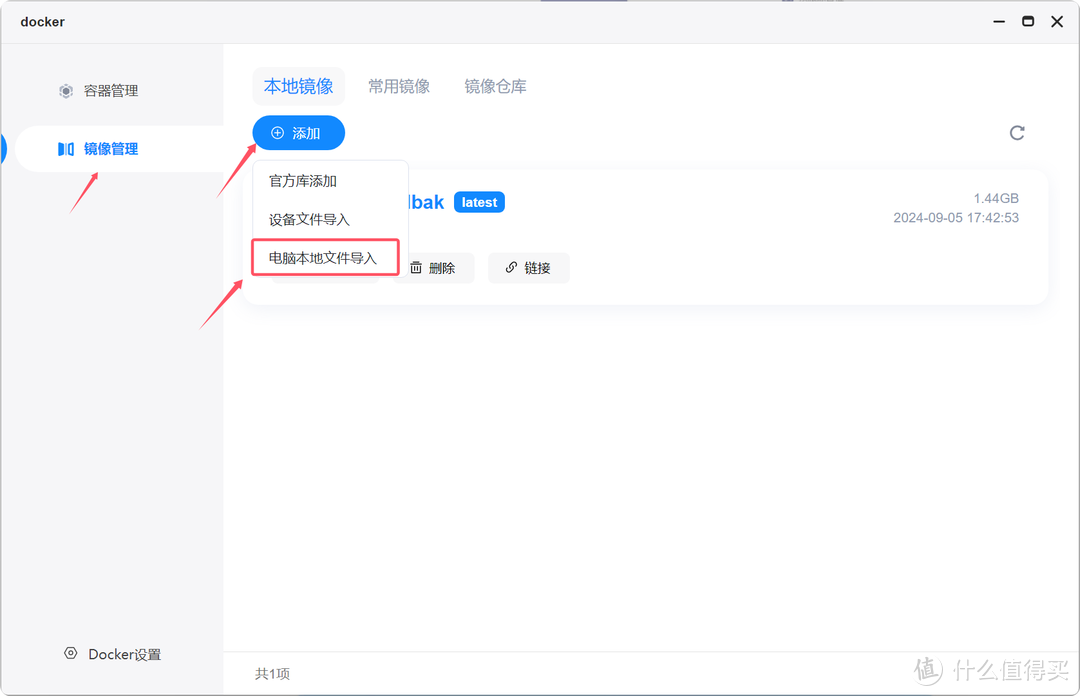Click the 链接 button on the image row

pos(528,267)
